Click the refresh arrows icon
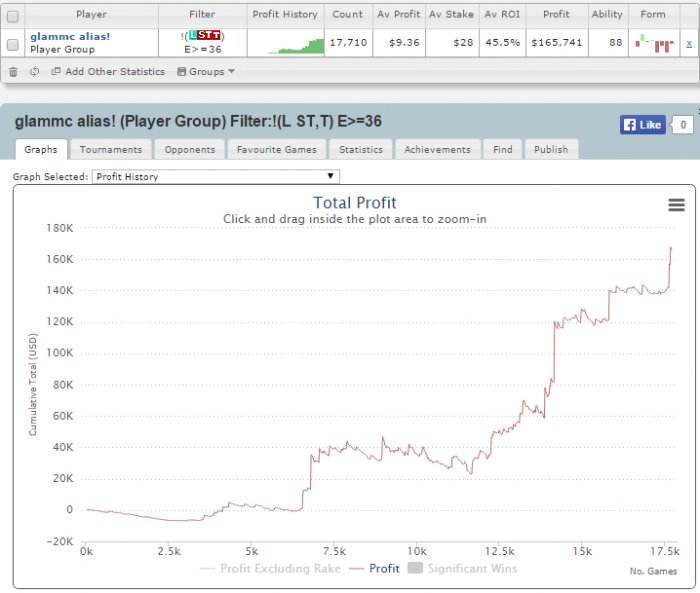The height and width of the screenshot is (593, 700). 34,72
